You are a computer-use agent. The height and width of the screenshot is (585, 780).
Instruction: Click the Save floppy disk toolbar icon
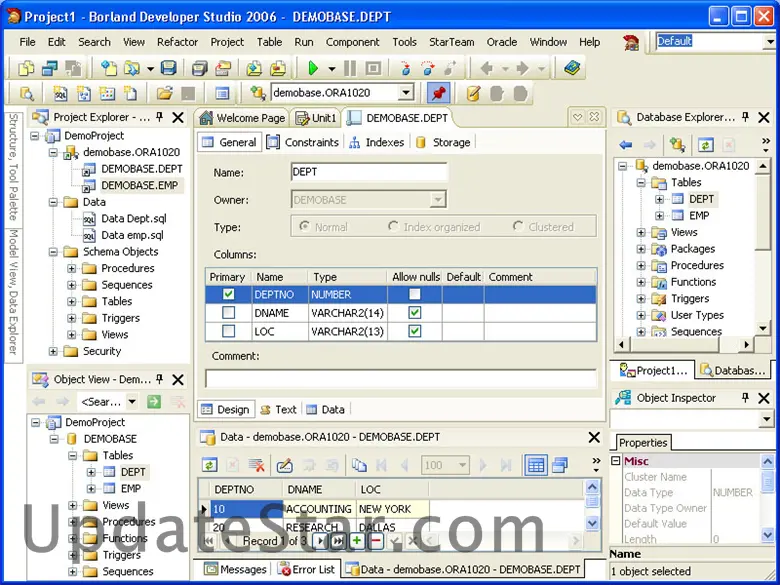(x=169, y=68)
